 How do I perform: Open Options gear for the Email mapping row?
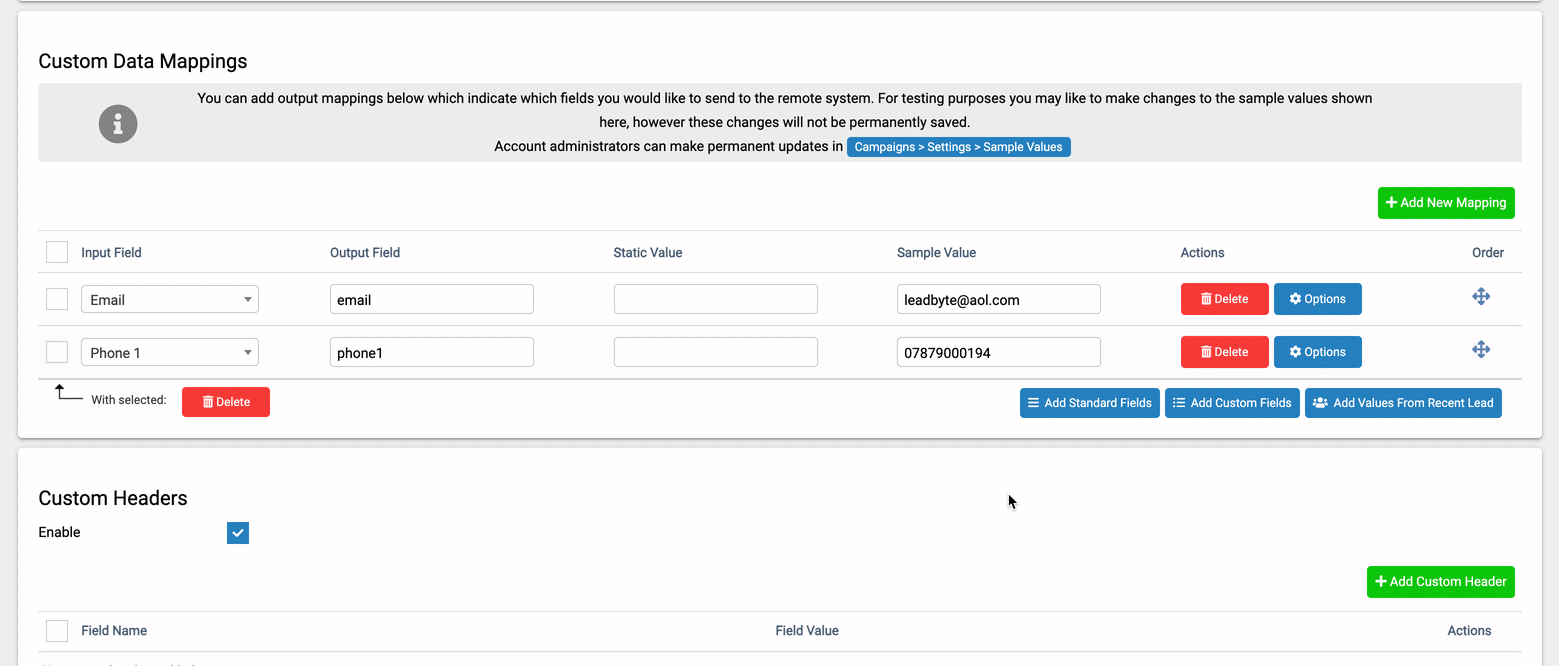[1317, 298]
